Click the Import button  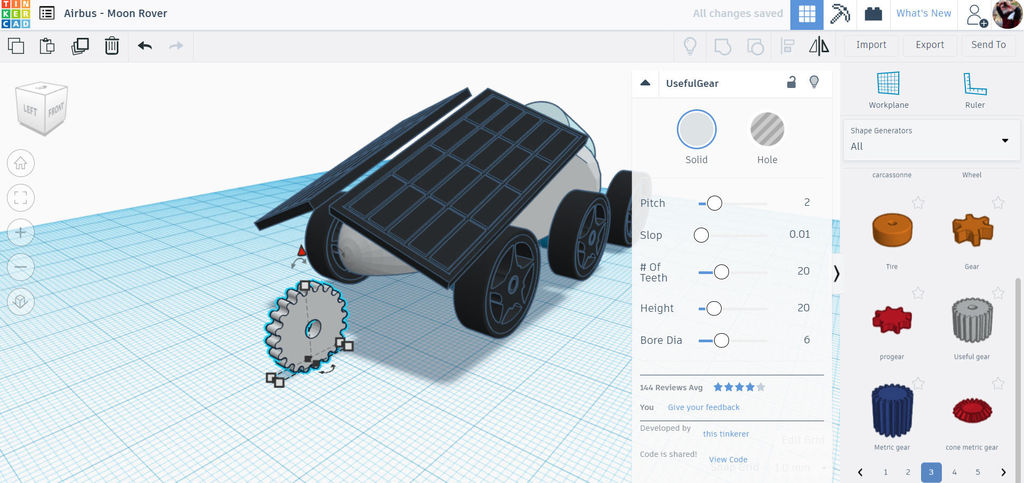871,45
